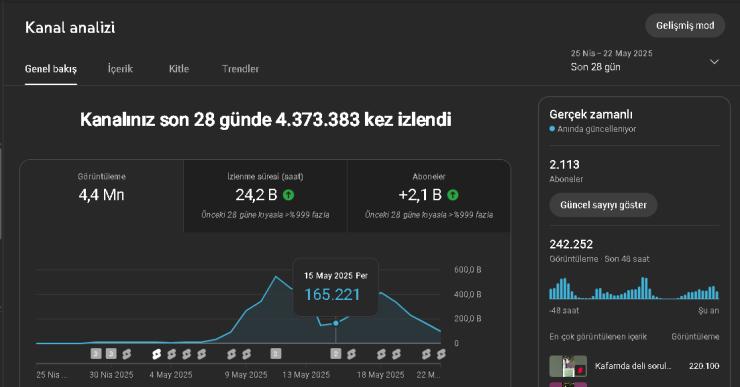This screenshot has height=387, width=740.
Task: Click the Kanal analizi page title
Action: point(70,27)
